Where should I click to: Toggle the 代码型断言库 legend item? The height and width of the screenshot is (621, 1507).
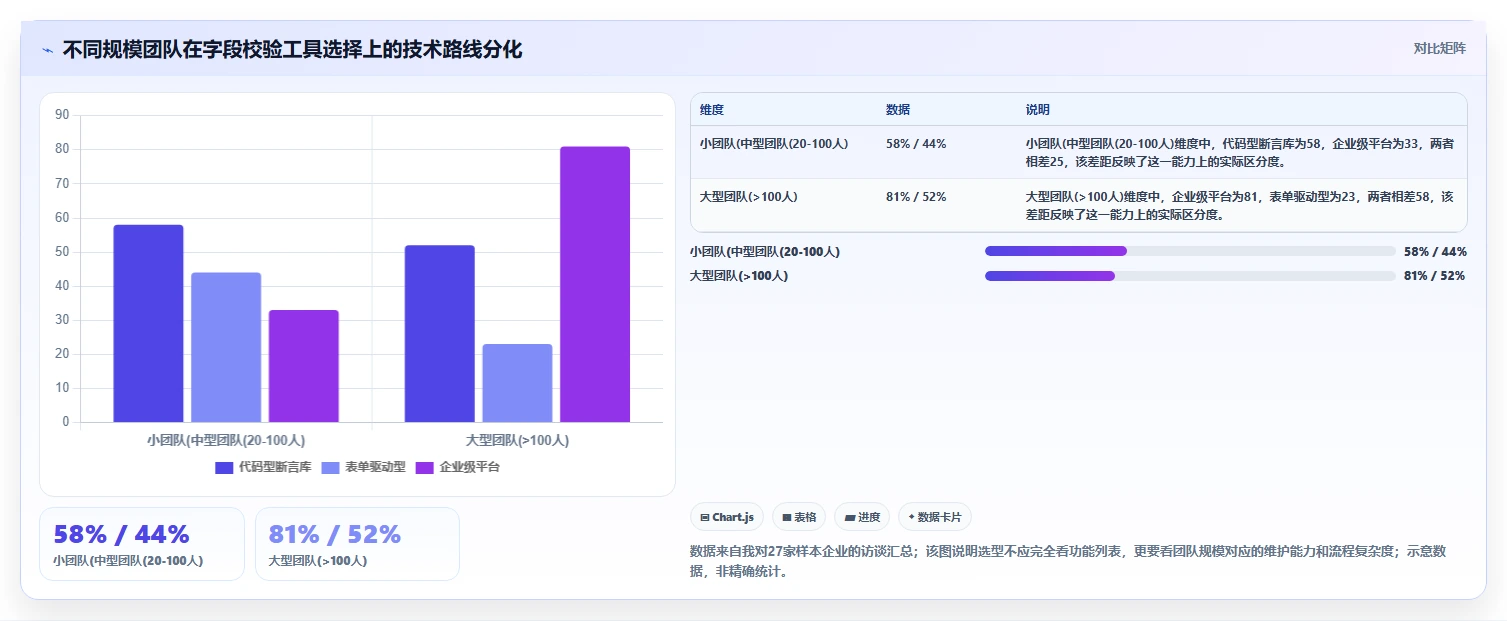coord(264,467)
